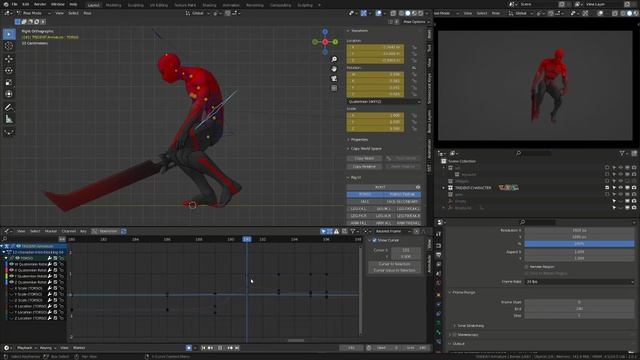Click the wrench icon on W Quaternion Rotation channel
640x360 pixels.
click(x=49, y=264)
